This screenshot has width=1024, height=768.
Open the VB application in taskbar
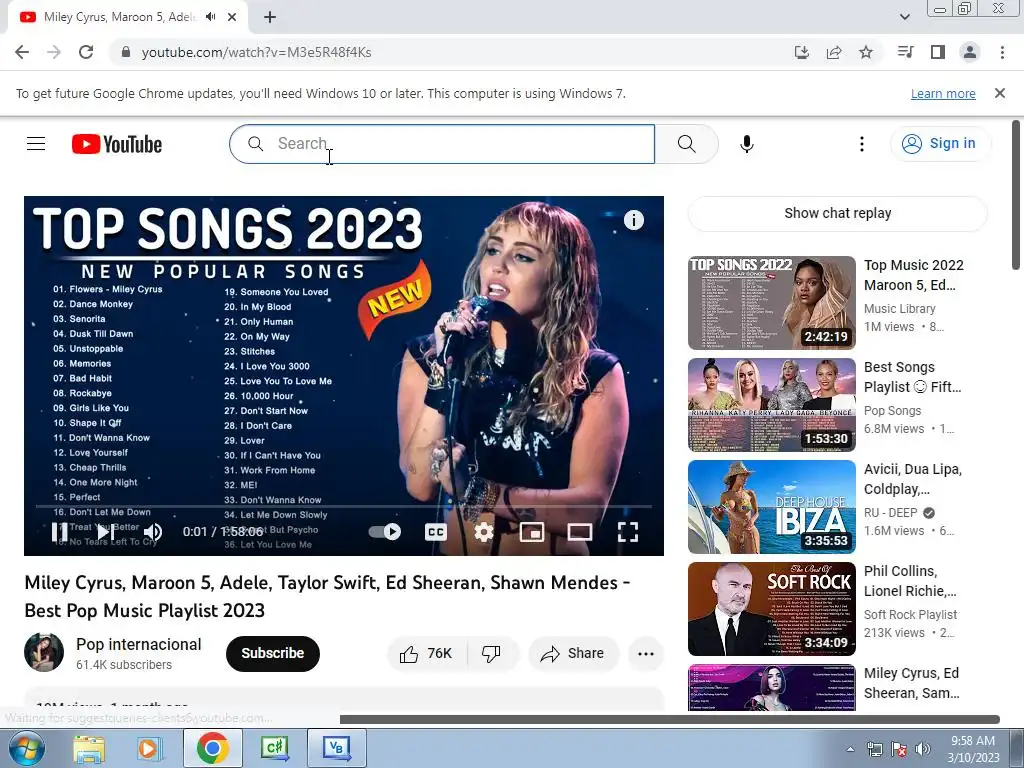pos(336,748)
